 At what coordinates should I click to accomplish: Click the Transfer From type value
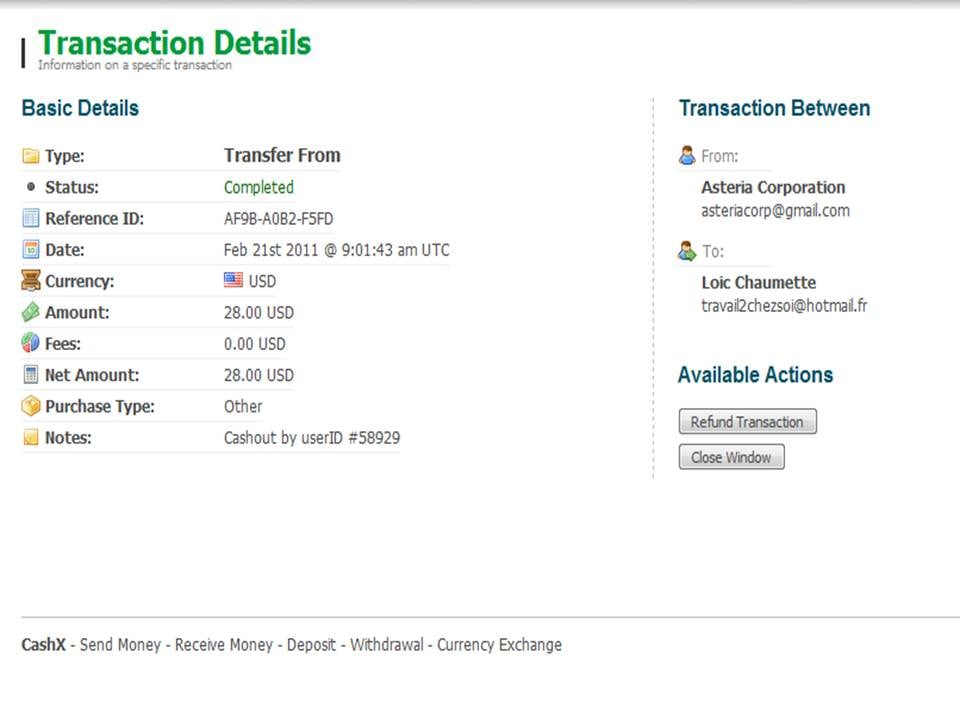[x=282, y=156]
